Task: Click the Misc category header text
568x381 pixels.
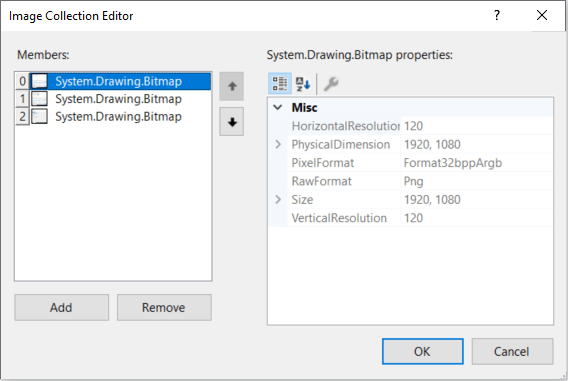Action: pyautogui.click(x=304, y=108)
